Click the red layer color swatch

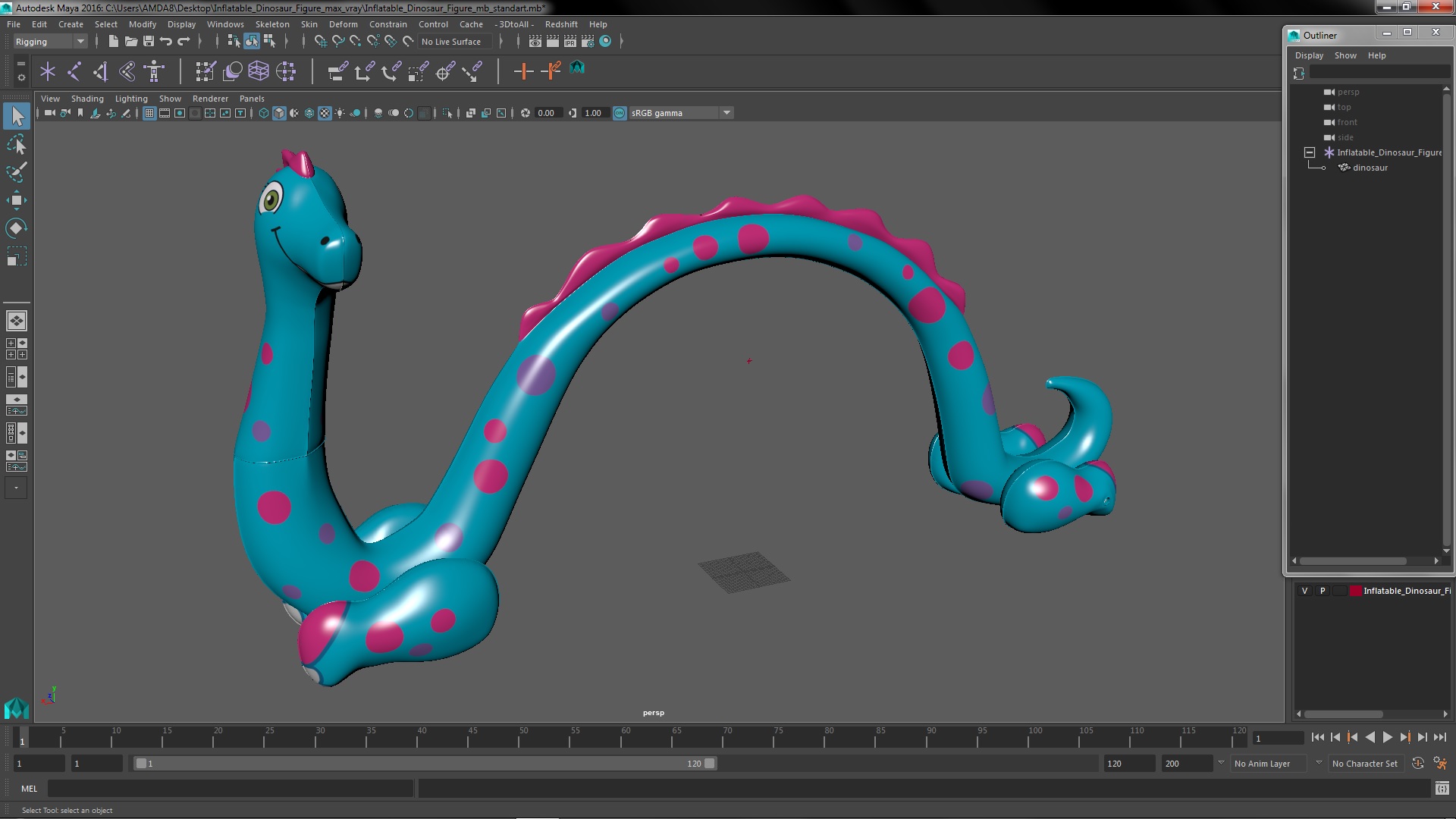tap(1355, 591)
